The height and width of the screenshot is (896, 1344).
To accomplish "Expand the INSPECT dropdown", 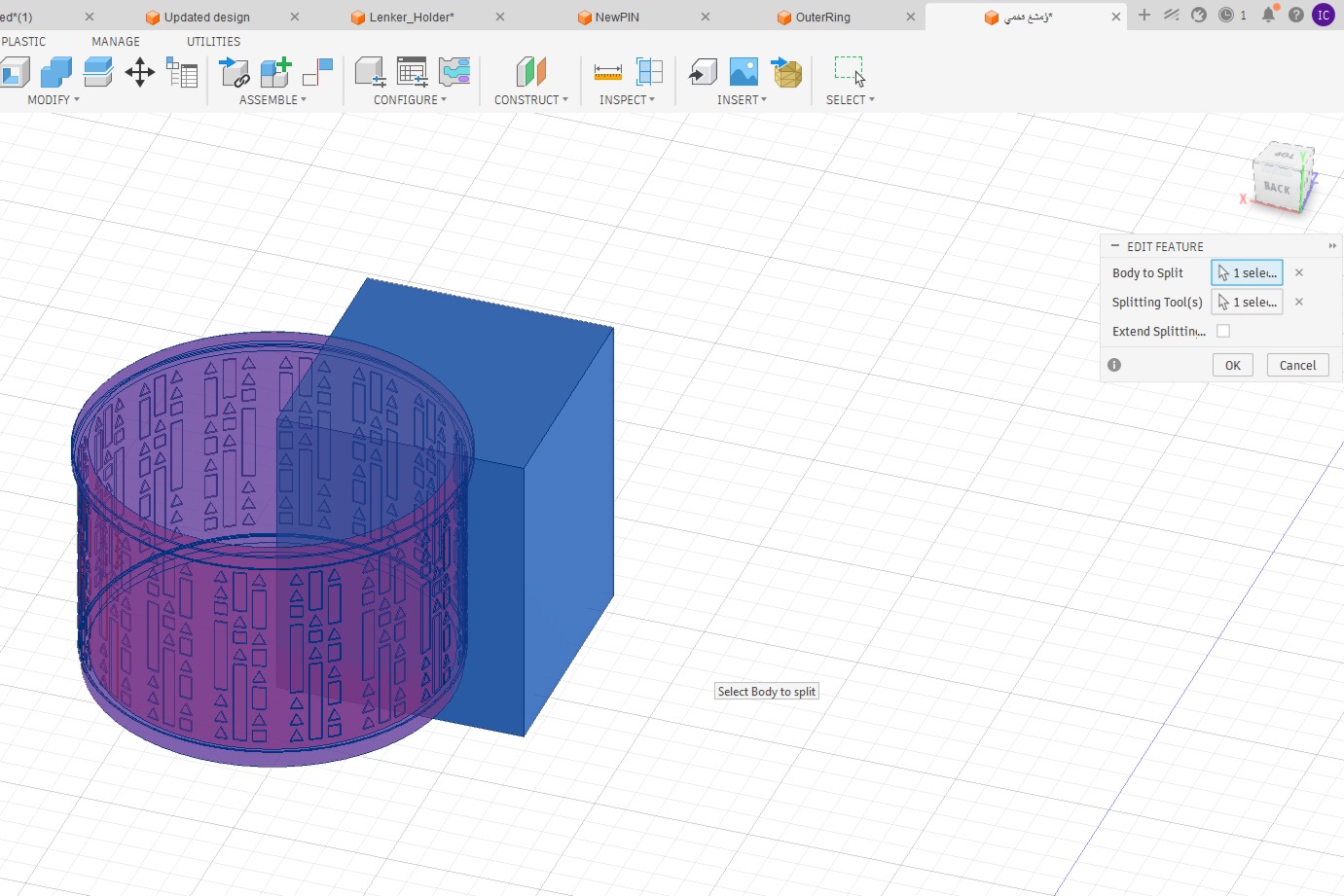I will 627,100.
